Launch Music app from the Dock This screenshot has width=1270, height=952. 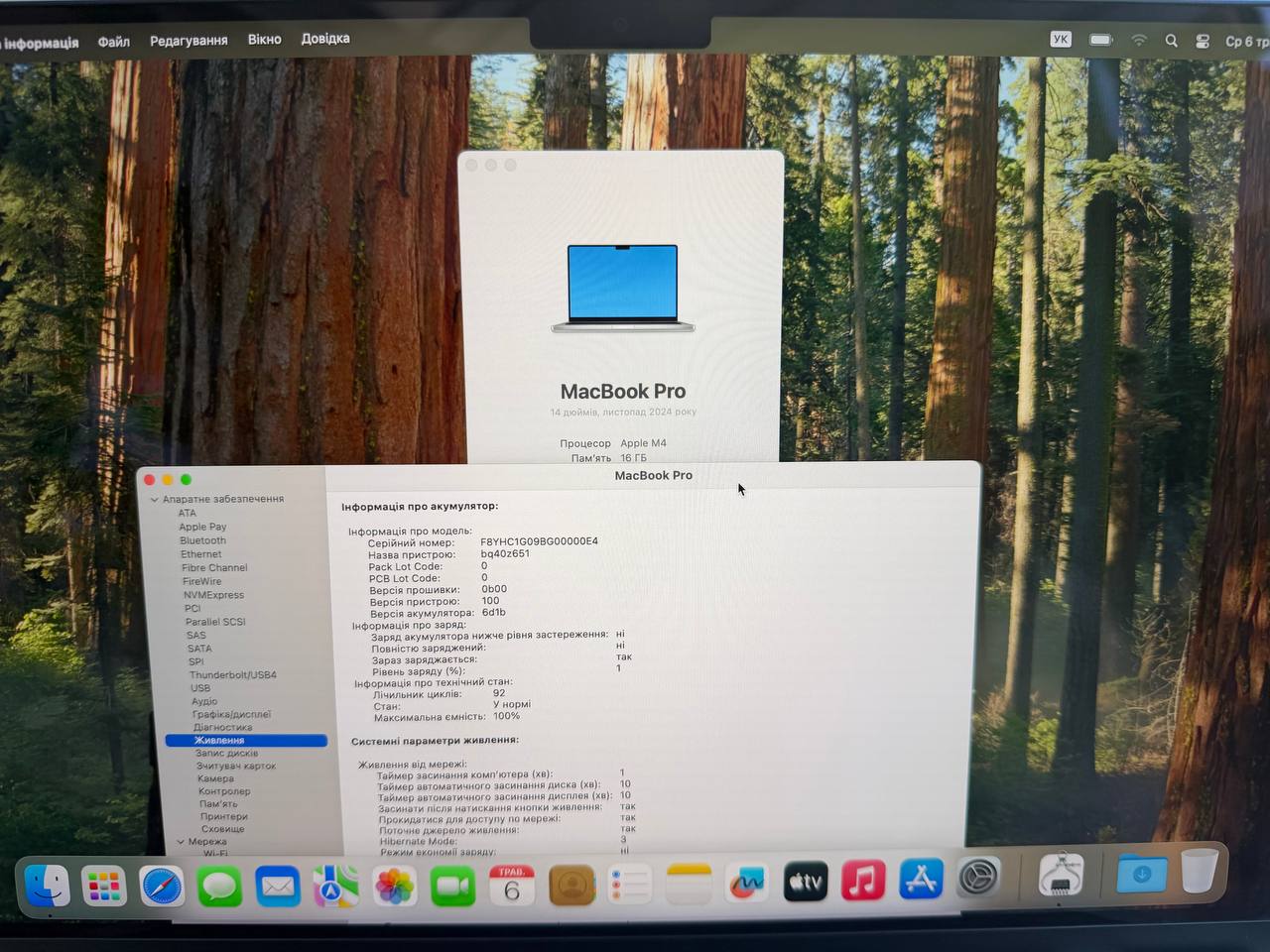pos(863,881)
